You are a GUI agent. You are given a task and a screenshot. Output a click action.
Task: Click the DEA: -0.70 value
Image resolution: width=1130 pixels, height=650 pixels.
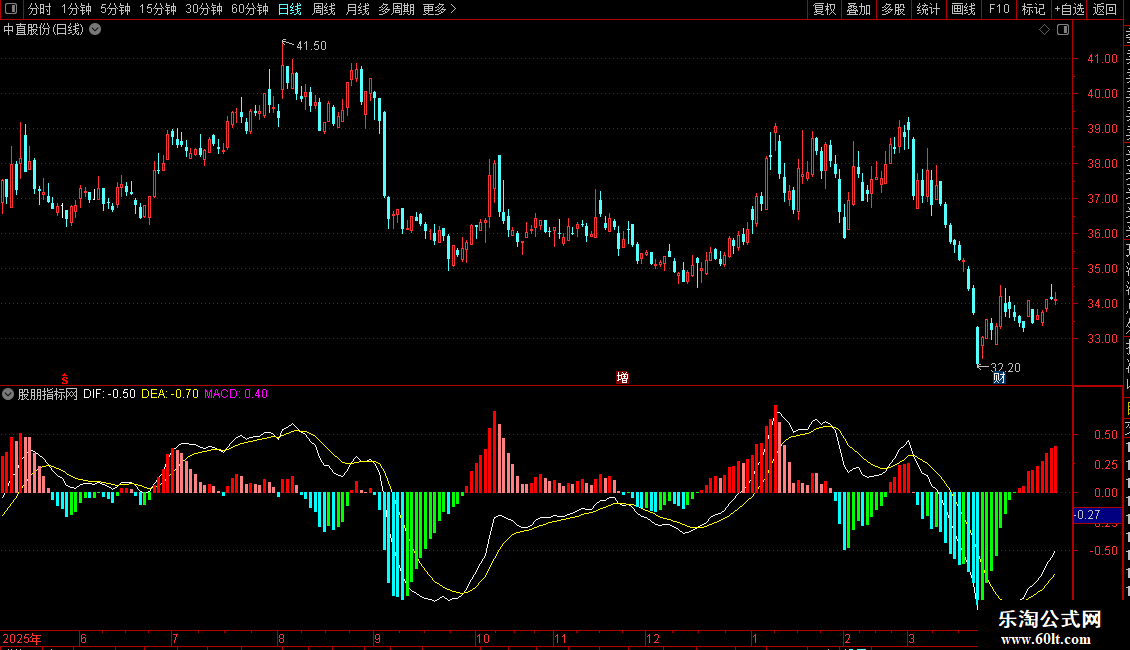click(x=169, y=394)
